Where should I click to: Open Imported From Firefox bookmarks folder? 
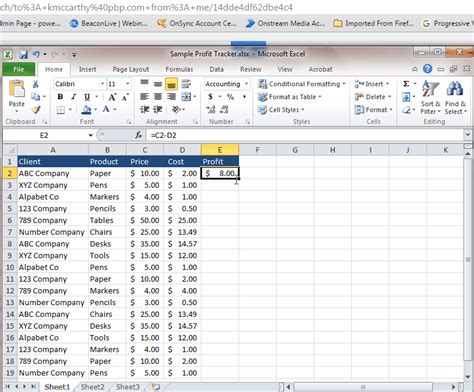coord(374,23)
